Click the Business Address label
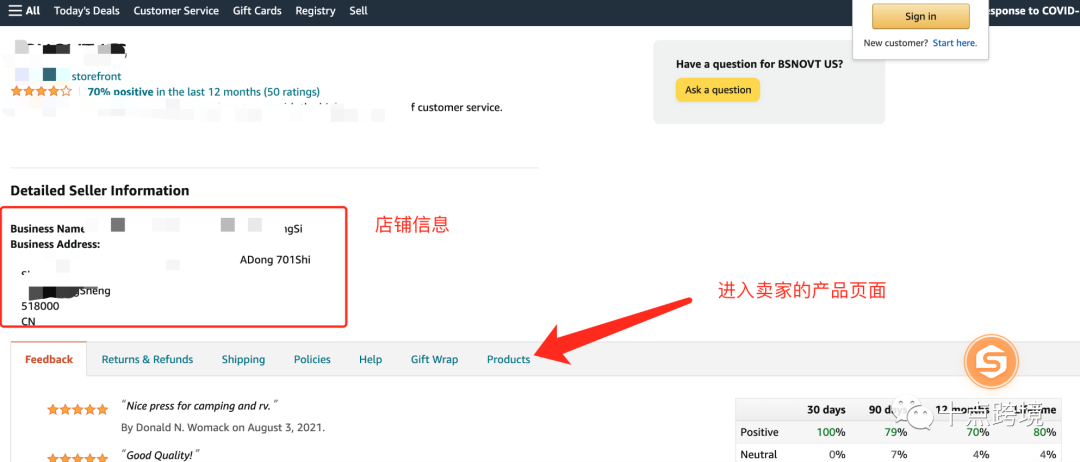1080x462 pixels. (55, 244)
